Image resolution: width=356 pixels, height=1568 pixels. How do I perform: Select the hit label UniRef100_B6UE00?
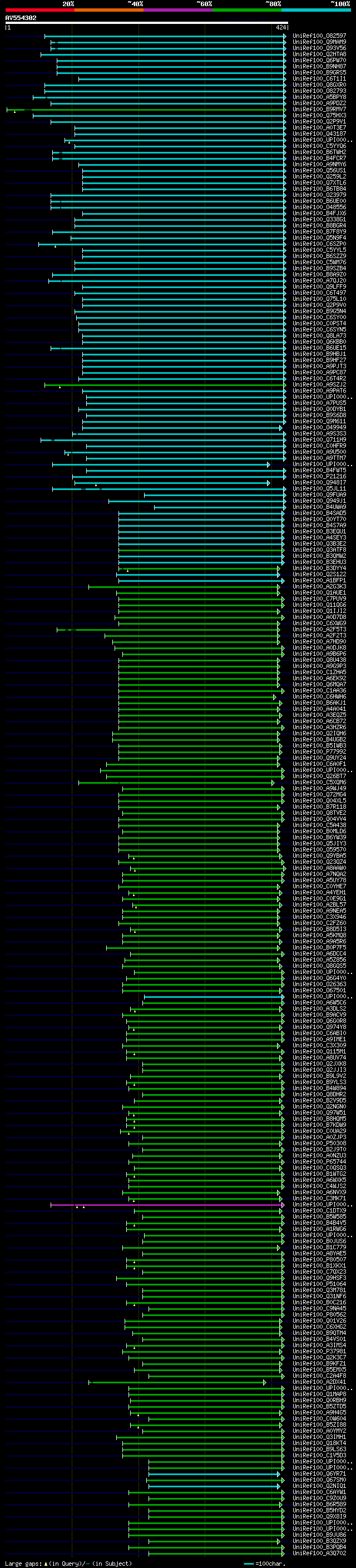(319, 201)
